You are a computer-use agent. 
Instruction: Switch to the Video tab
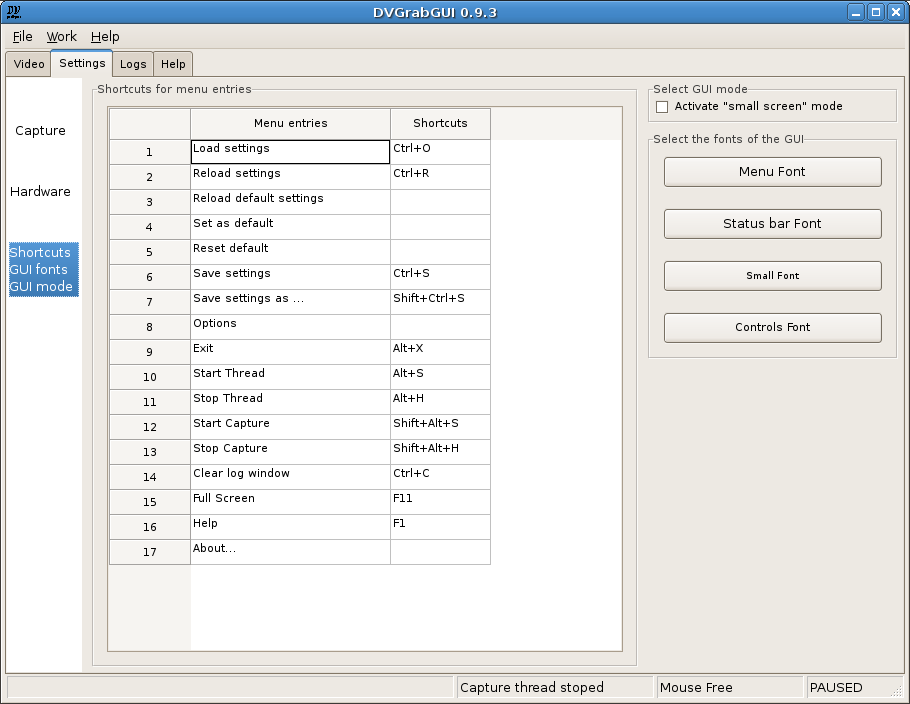(29, 64)
